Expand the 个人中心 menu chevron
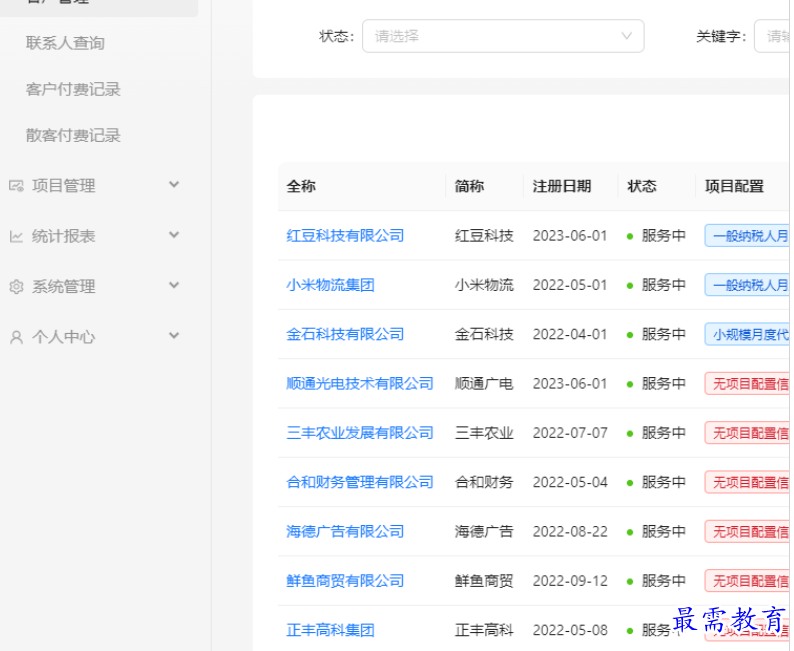This screenshot has width=794, height=651. (174, 337)
